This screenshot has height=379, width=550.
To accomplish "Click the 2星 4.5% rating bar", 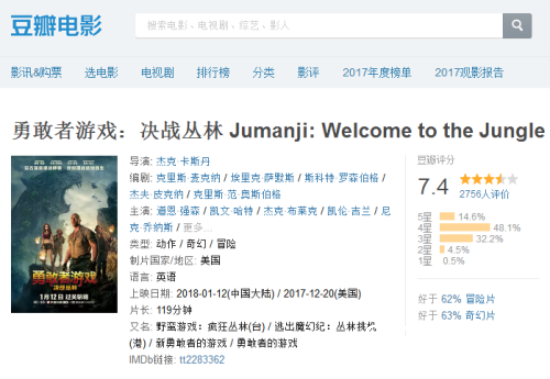I will (443, 250).
